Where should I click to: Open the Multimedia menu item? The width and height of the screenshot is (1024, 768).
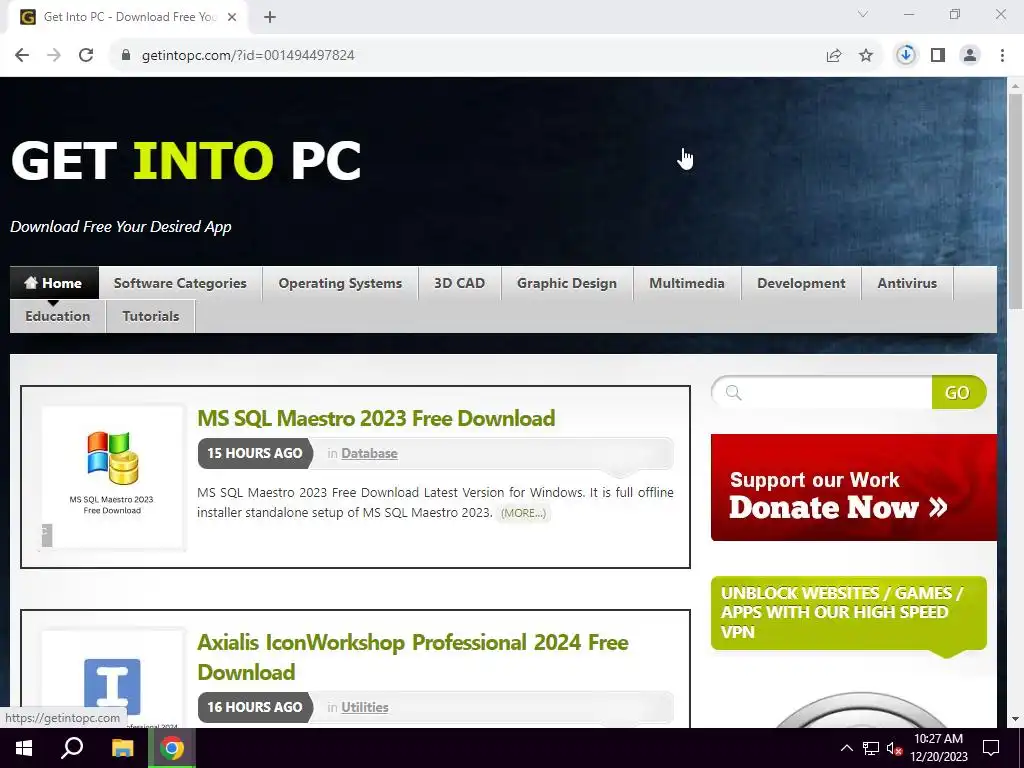pos(687,283)
